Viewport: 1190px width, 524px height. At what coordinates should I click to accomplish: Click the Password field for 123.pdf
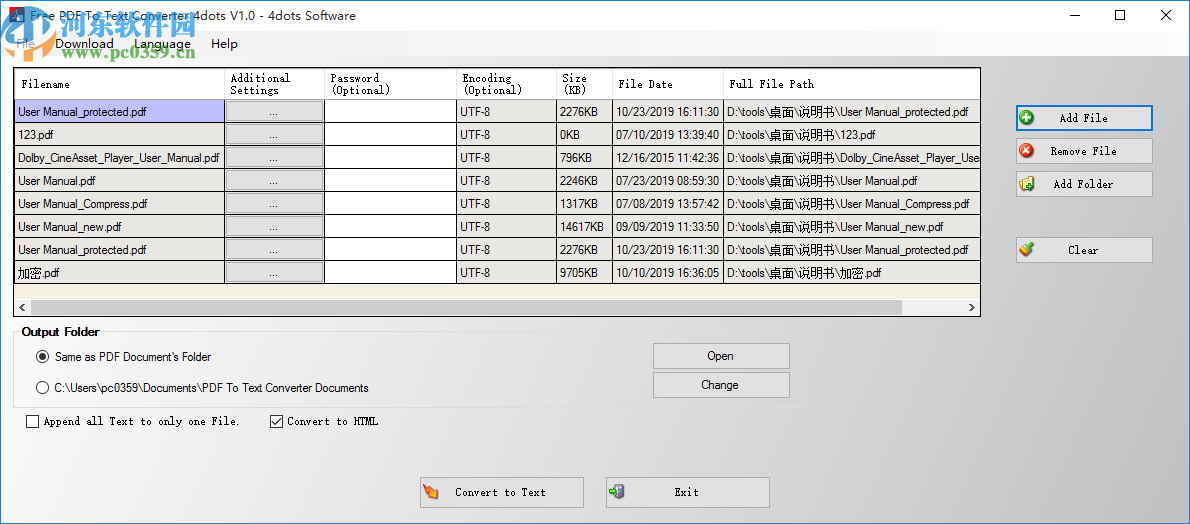point(391,134)
